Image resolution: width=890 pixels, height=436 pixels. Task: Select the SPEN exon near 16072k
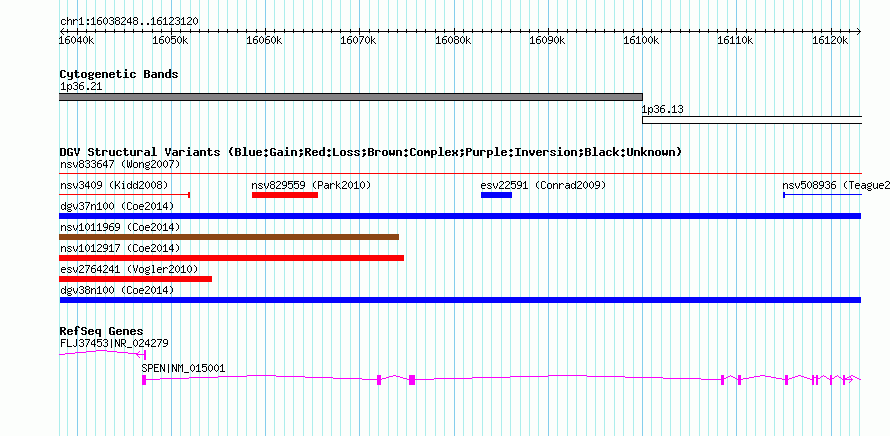click(379, 380)
